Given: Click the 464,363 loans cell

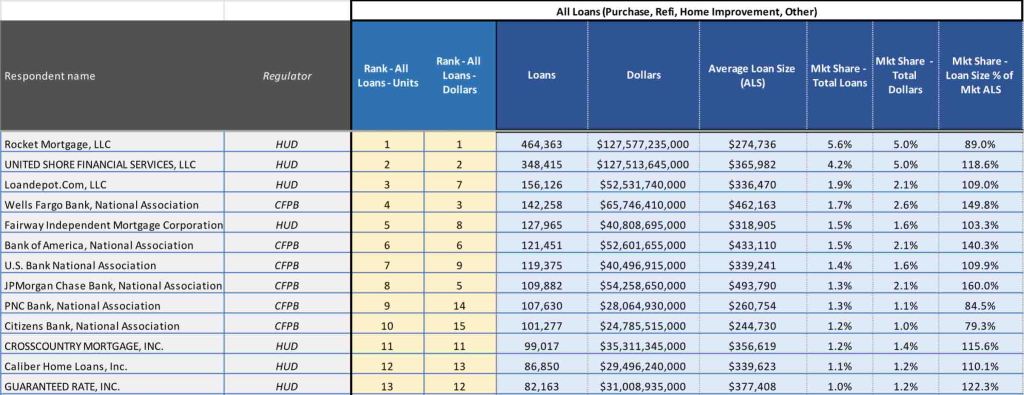Looking at the screenshot, I should 541,144.
